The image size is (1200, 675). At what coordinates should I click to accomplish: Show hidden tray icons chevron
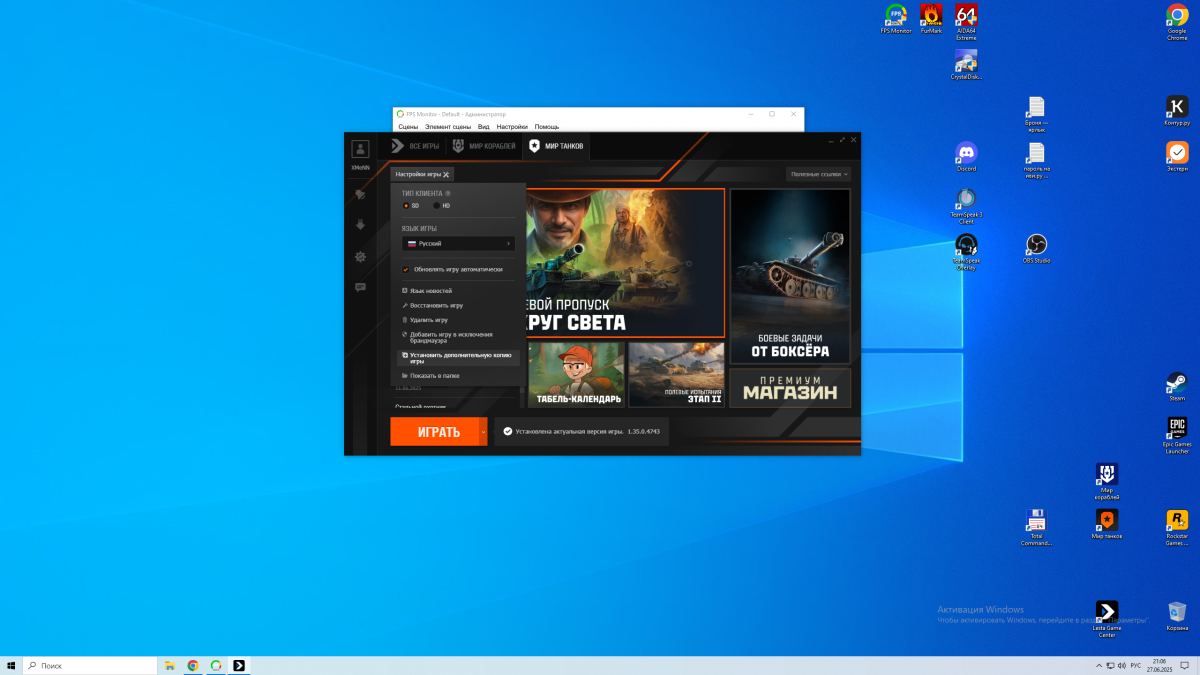pos(1099,665)
